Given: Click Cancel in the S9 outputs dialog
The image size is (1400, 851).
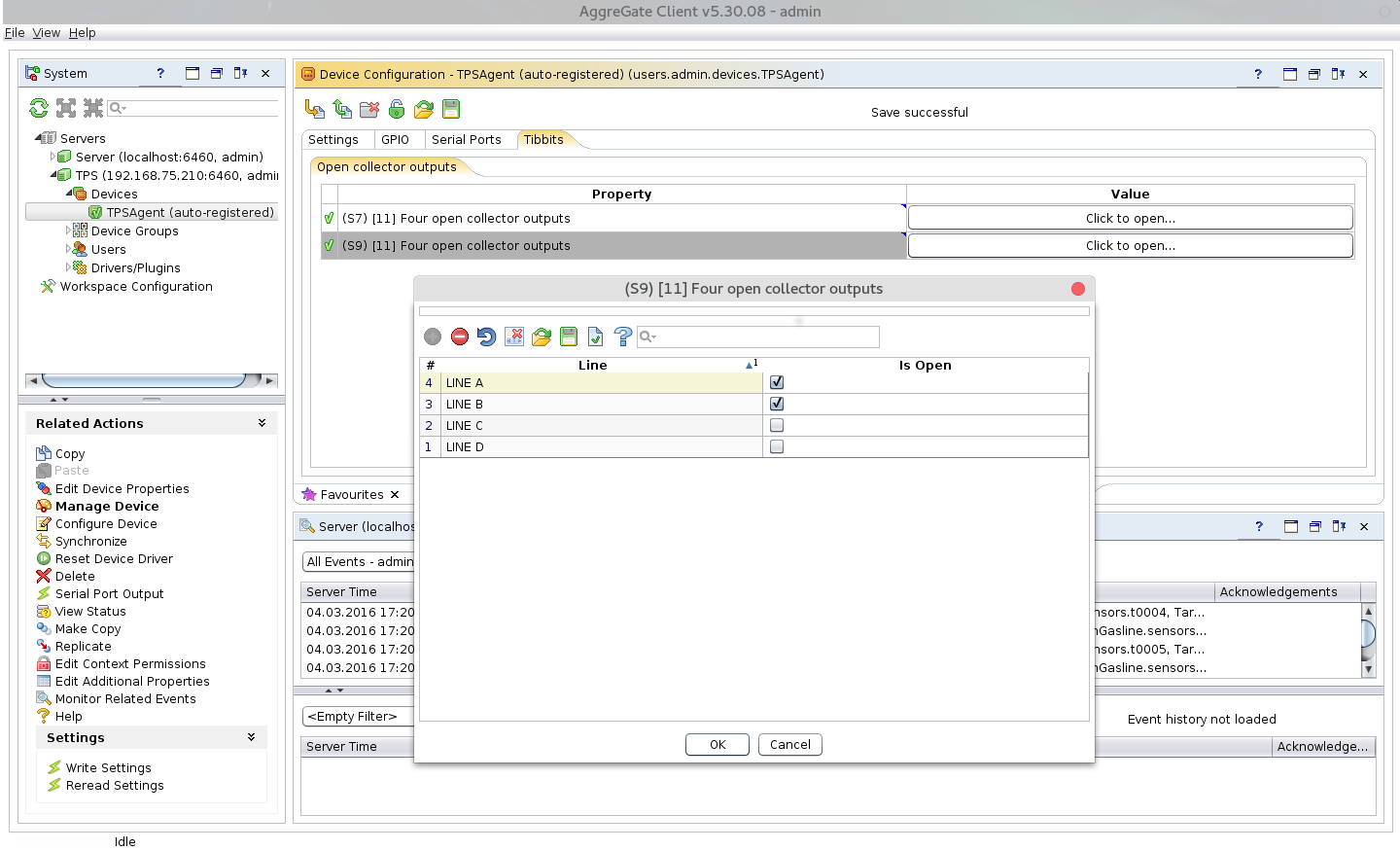Looking at the screenshot, I should (790, 744).
